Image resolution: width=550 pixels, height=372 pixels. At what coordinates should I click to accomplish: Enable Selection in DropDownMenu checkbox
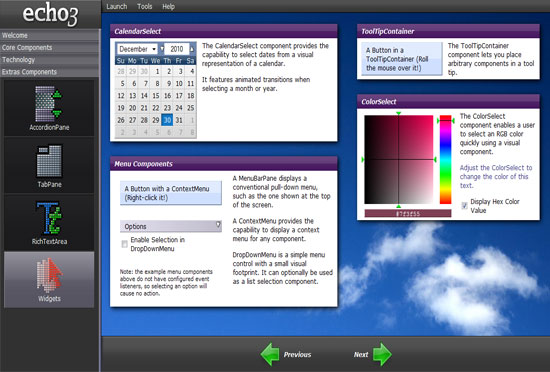[x=125, y=244]
